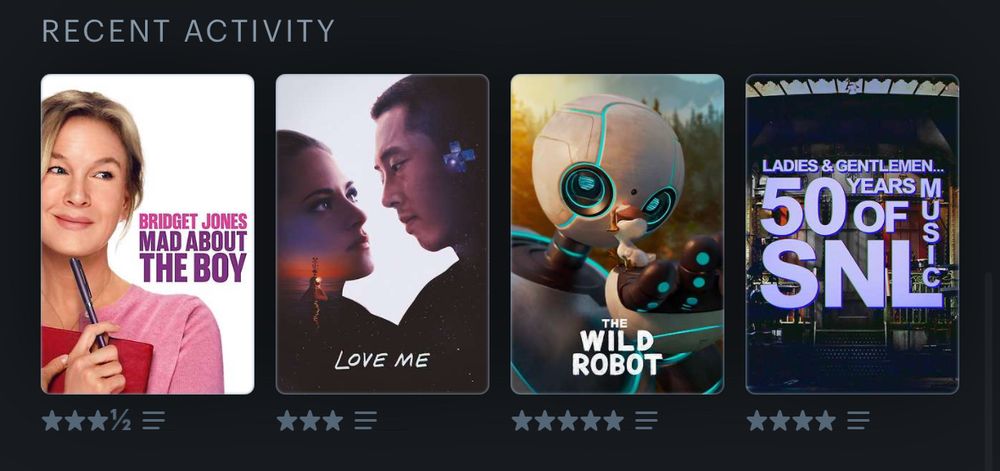
Task: Open the review icon under The Wild Robot
Action: [646, 421]
